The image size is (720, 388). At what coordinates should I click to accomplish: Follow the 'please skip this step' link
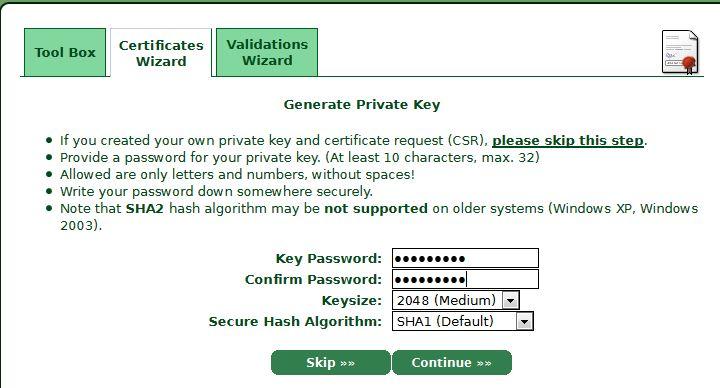point(568,141)
